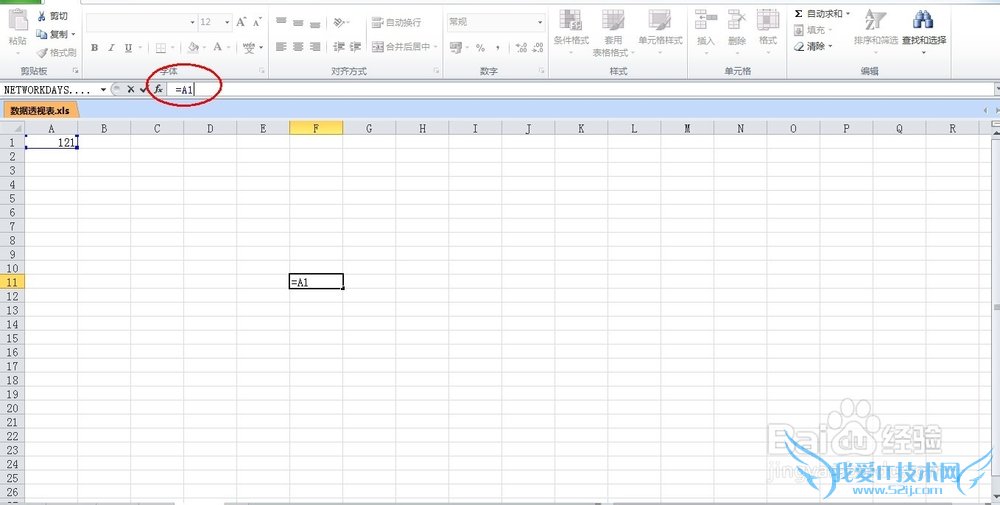Toggle Italic formatting
The image size is (1000, 505).
[x=111, y=48]
